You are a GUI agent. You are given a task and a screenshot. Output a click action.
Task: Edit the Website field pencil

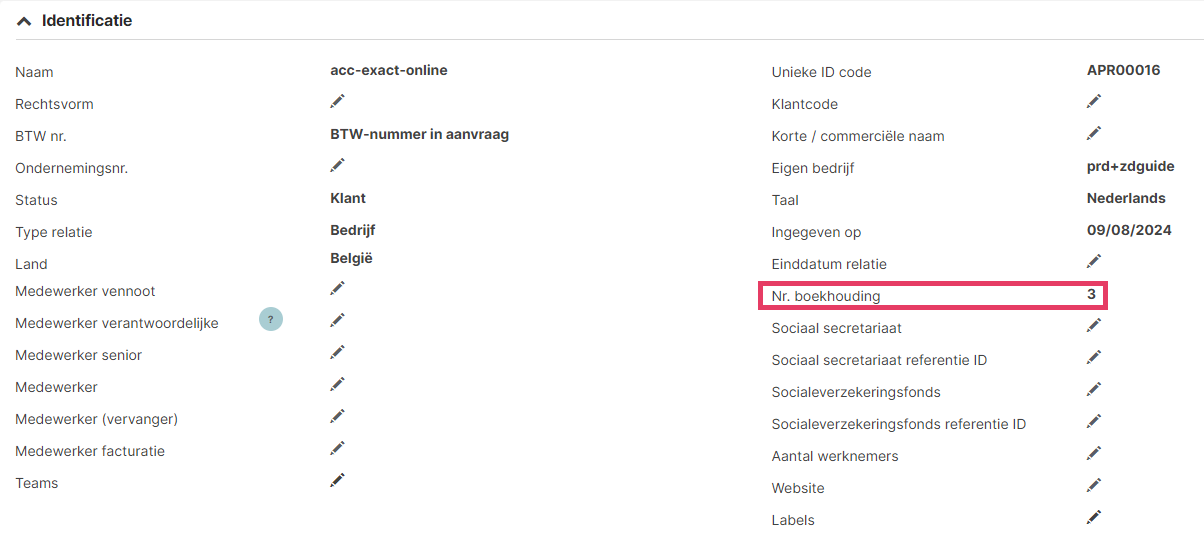tap(1094, 485)
